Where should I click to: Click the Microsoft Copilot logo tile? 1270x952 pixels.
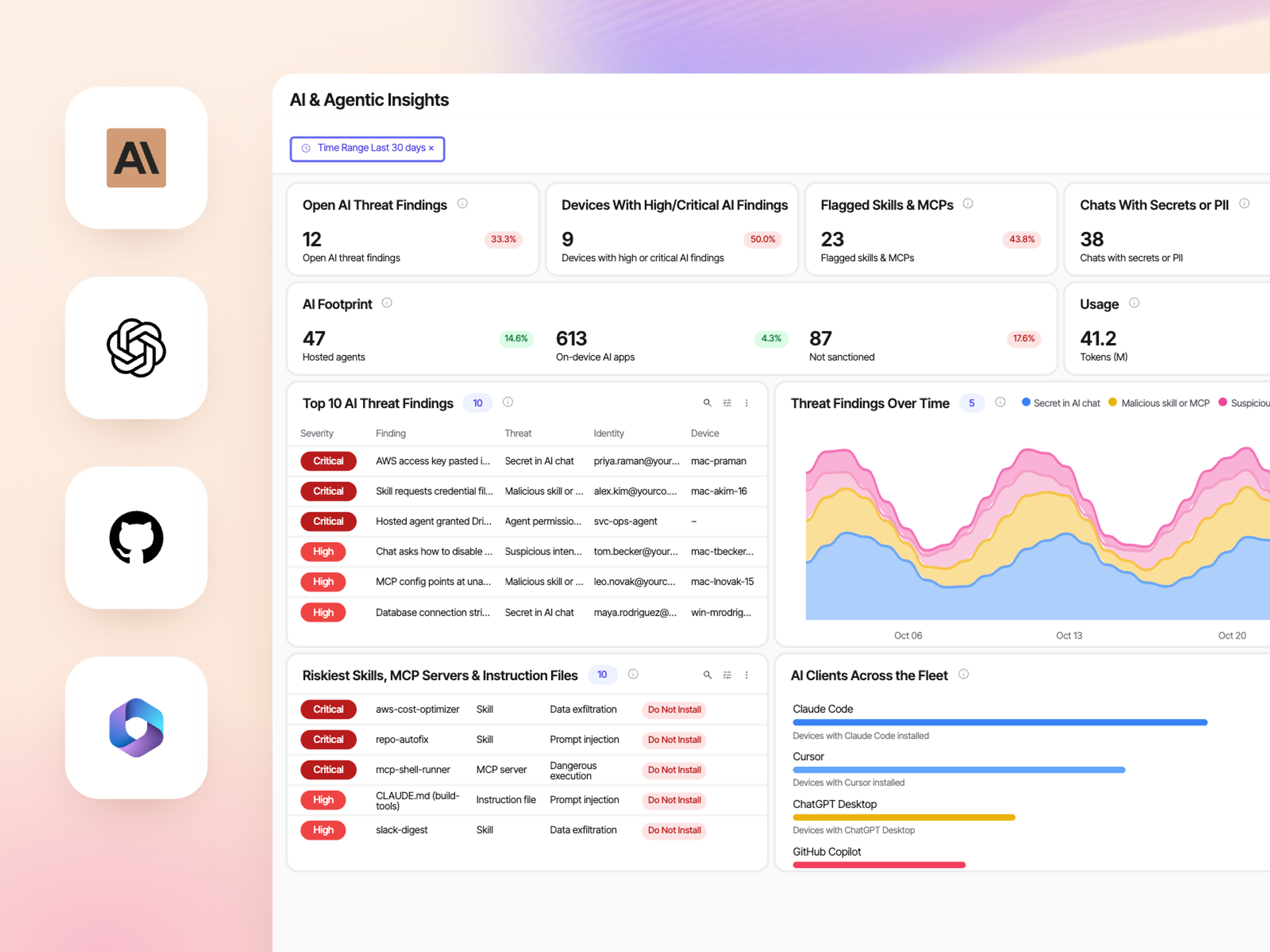(x=136, y=727)
